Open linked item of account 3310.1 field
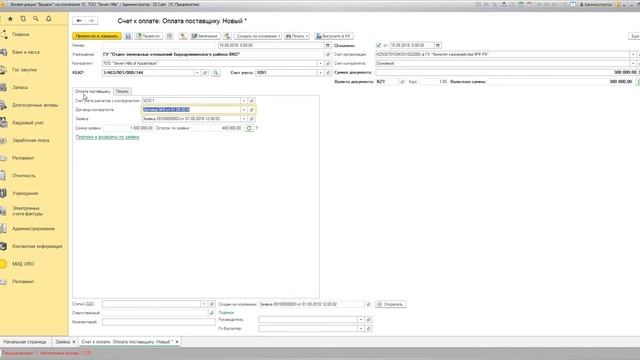 tap(251, 100)
